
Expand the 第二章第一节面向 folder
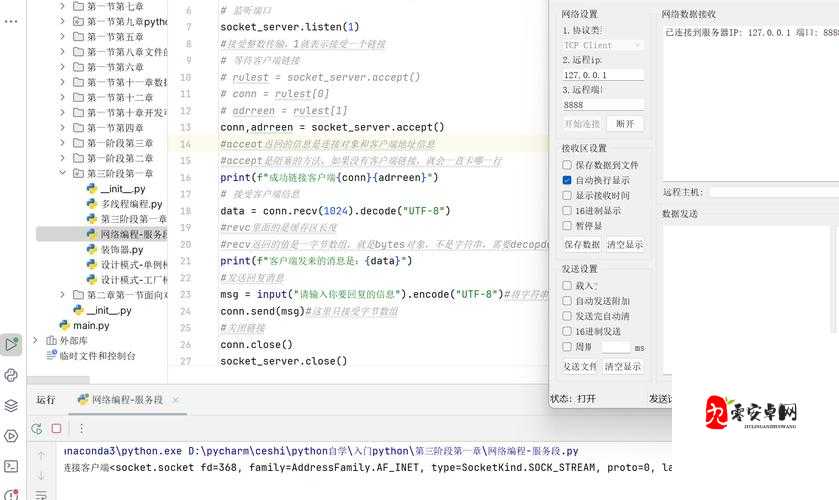pos(63,295)
